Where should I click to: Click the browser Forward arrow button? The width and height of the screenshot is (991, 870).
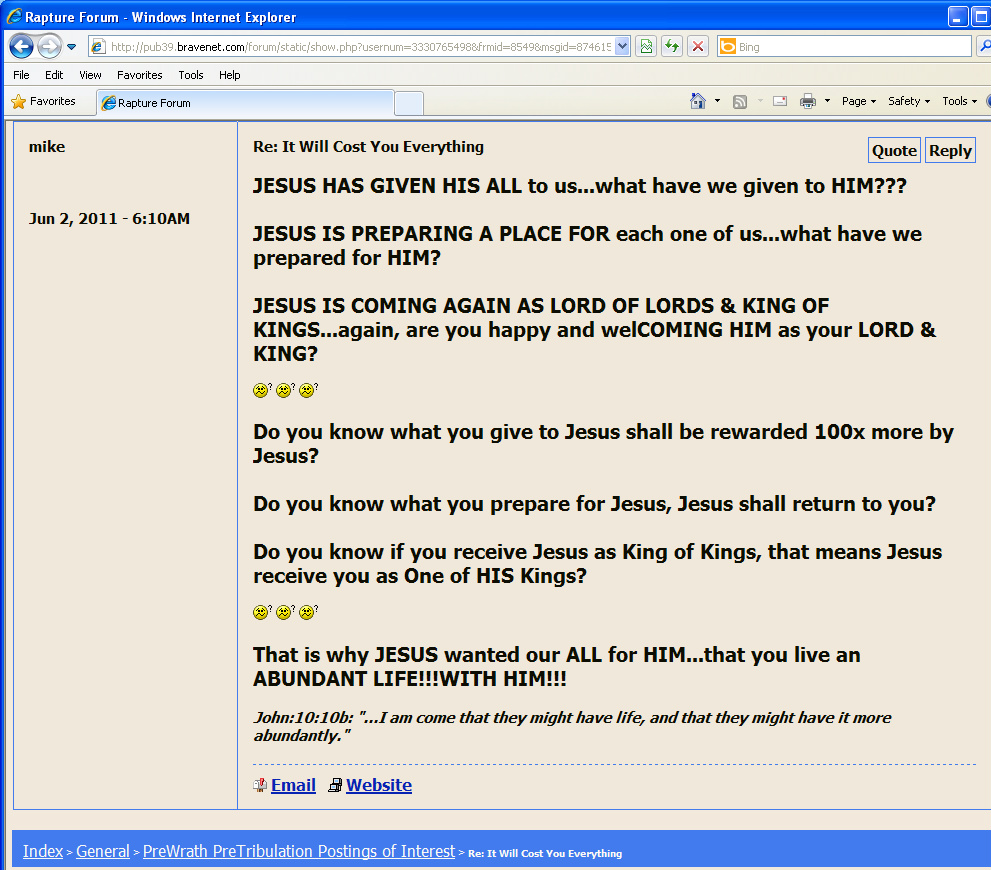pyautogui.click(x=49, y=46)
